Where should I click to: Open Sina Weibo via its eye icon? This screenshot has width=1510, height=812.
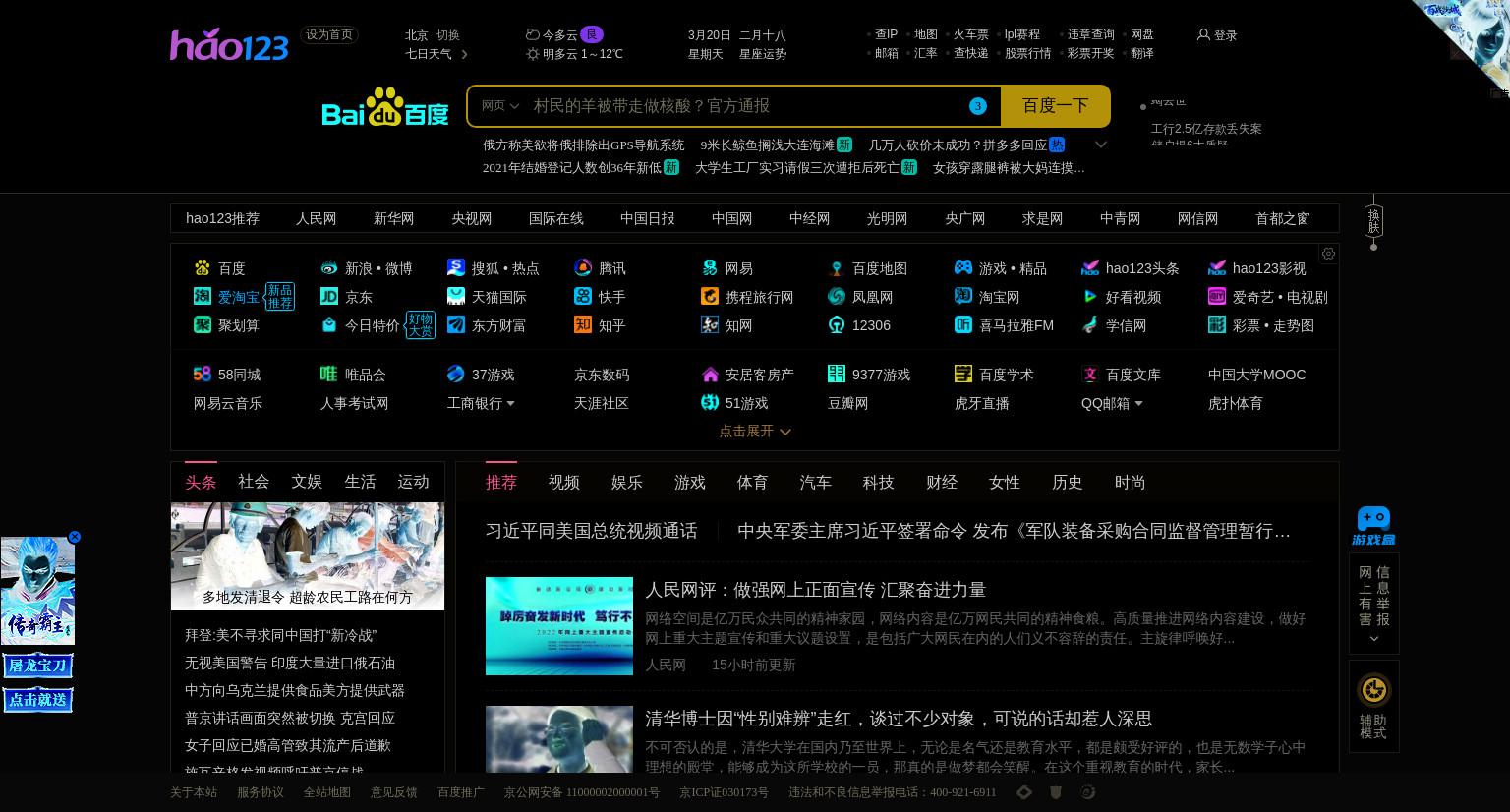pos(329,267)
